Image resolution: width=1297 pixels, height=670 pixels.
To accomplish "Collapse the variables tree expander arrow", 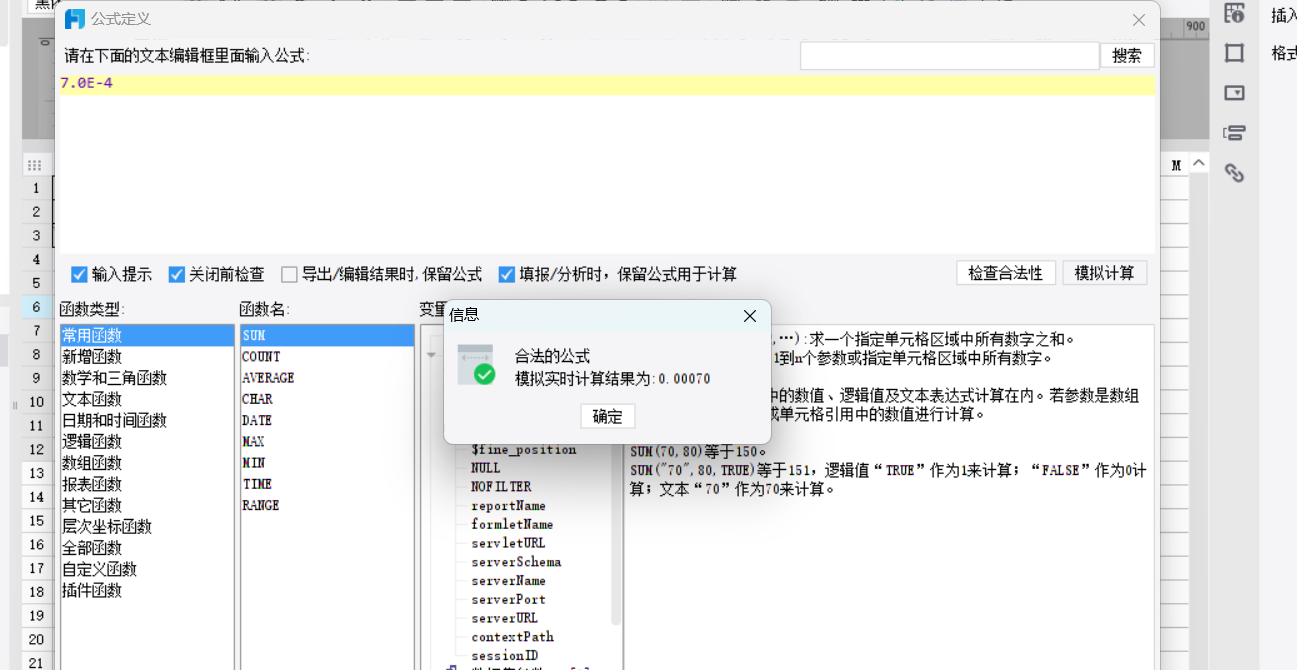I will point(432,355).
